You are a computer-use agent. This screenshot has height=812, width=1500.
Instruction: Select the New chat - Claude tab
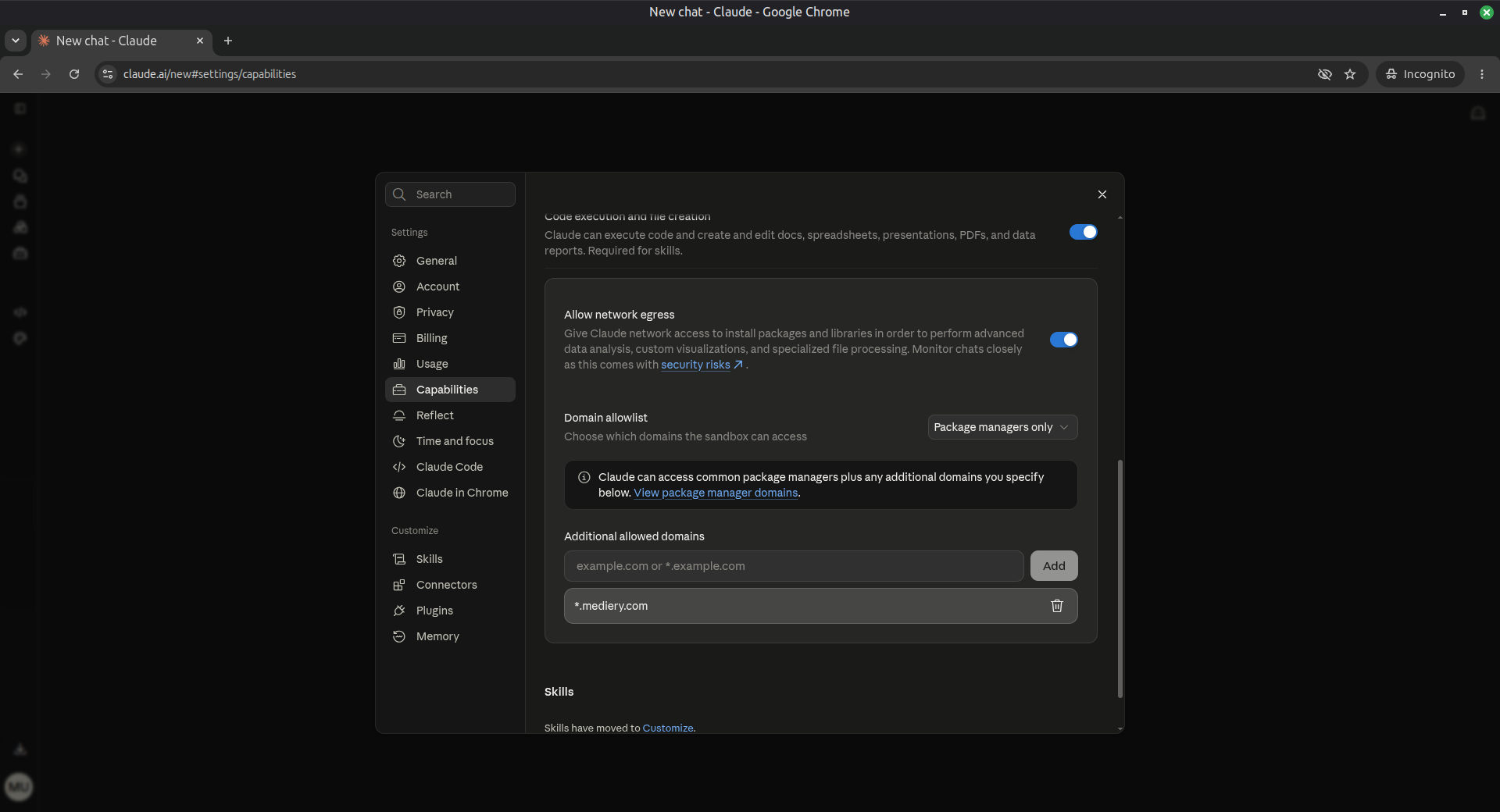coord(122,41)
